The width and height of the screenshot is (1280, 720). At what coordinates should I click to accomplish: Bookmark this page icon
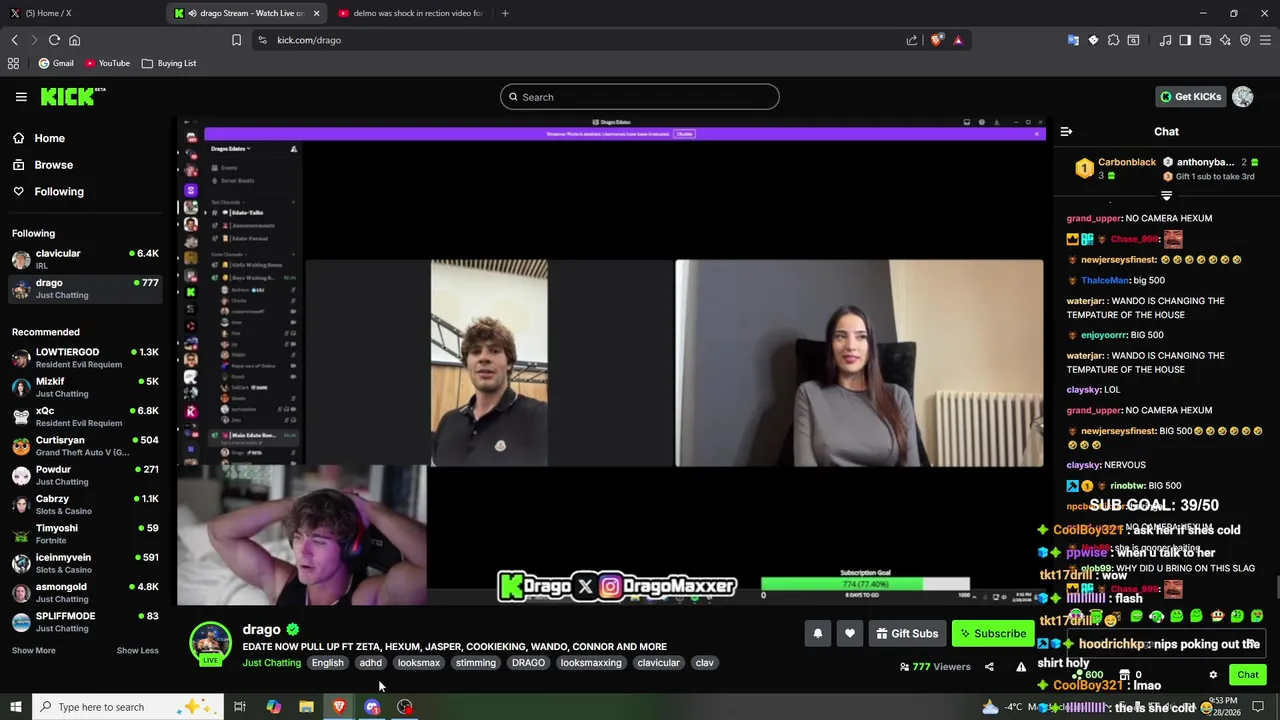(x=236, y=40)
